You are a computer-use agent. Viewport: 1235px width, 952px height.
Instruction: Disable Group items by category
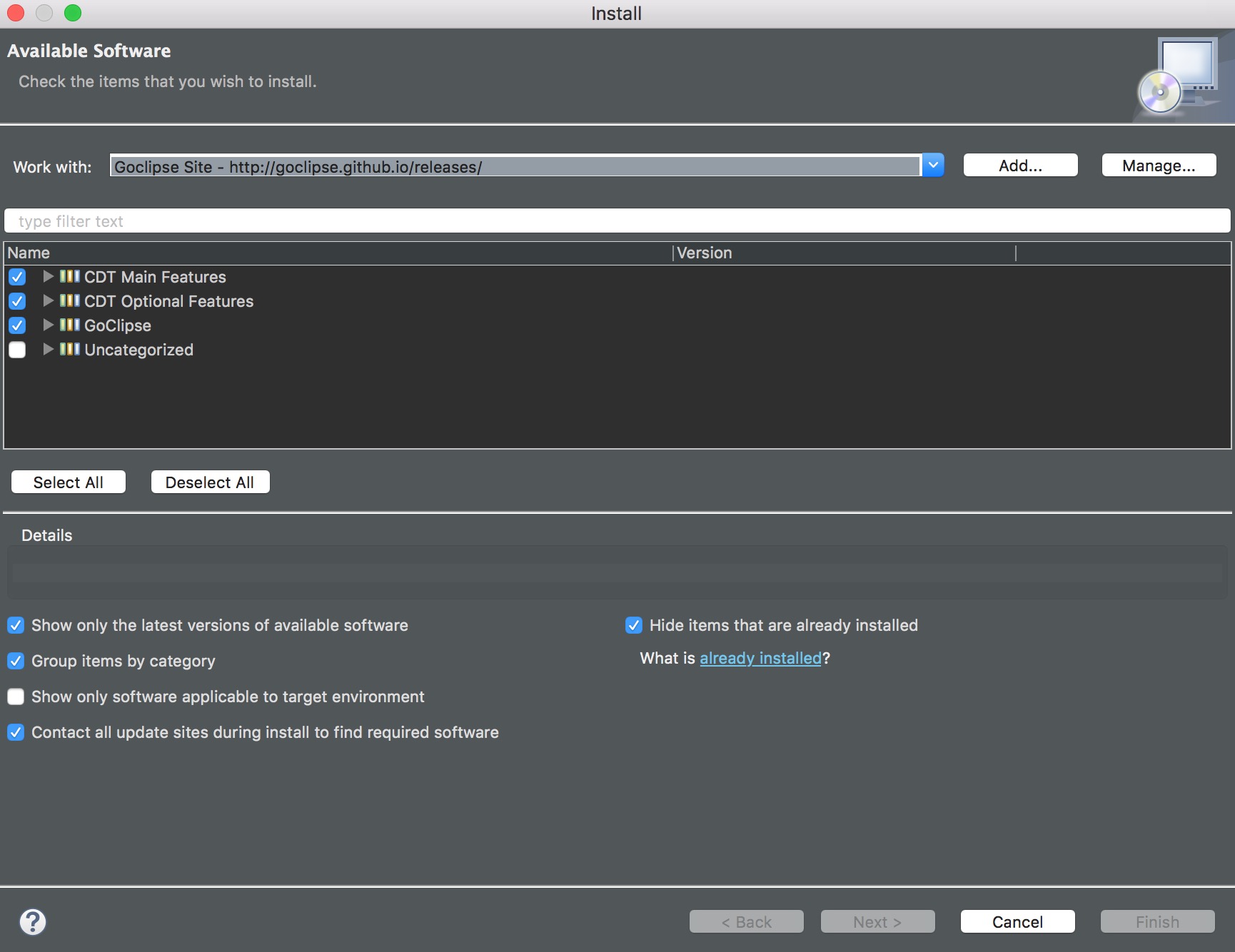pos(16,661)
